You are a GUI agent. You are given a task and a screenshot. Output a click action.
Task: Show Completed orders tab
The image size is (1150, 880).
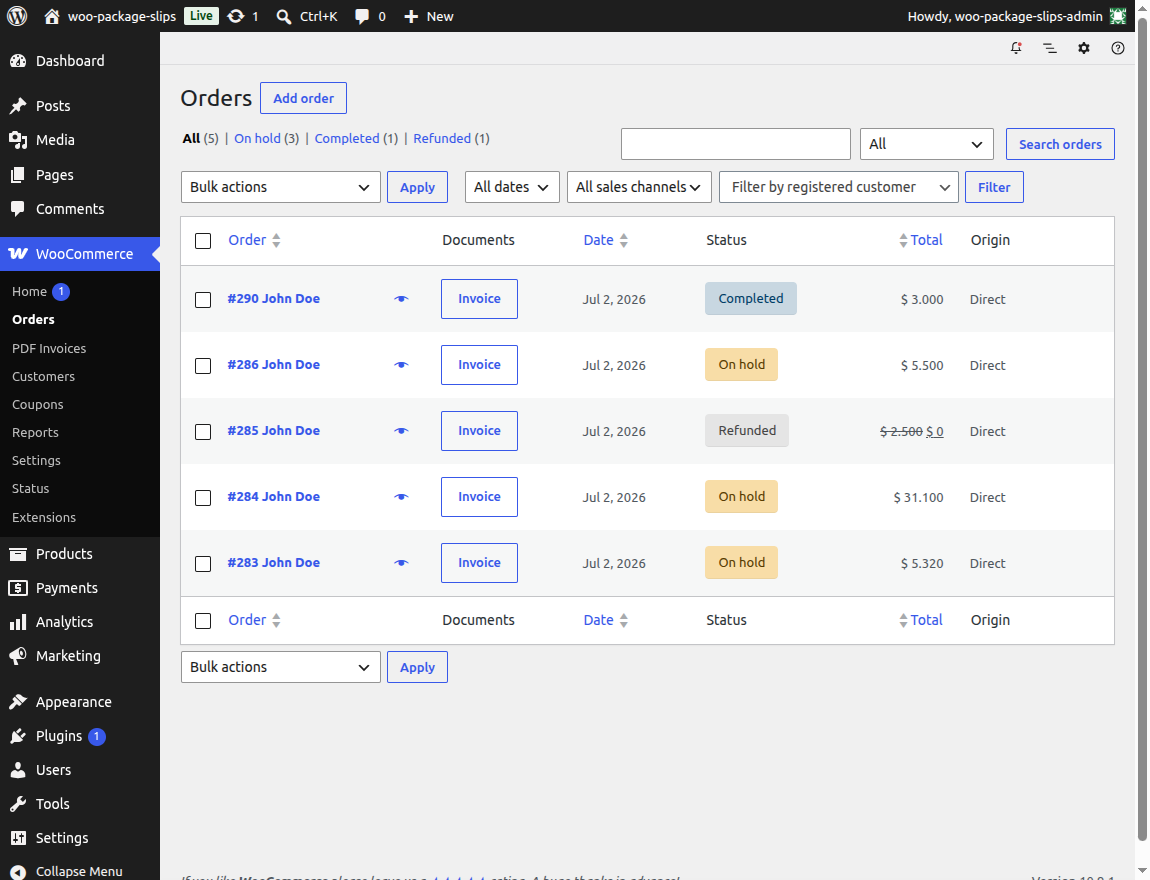tap(347, 138)
